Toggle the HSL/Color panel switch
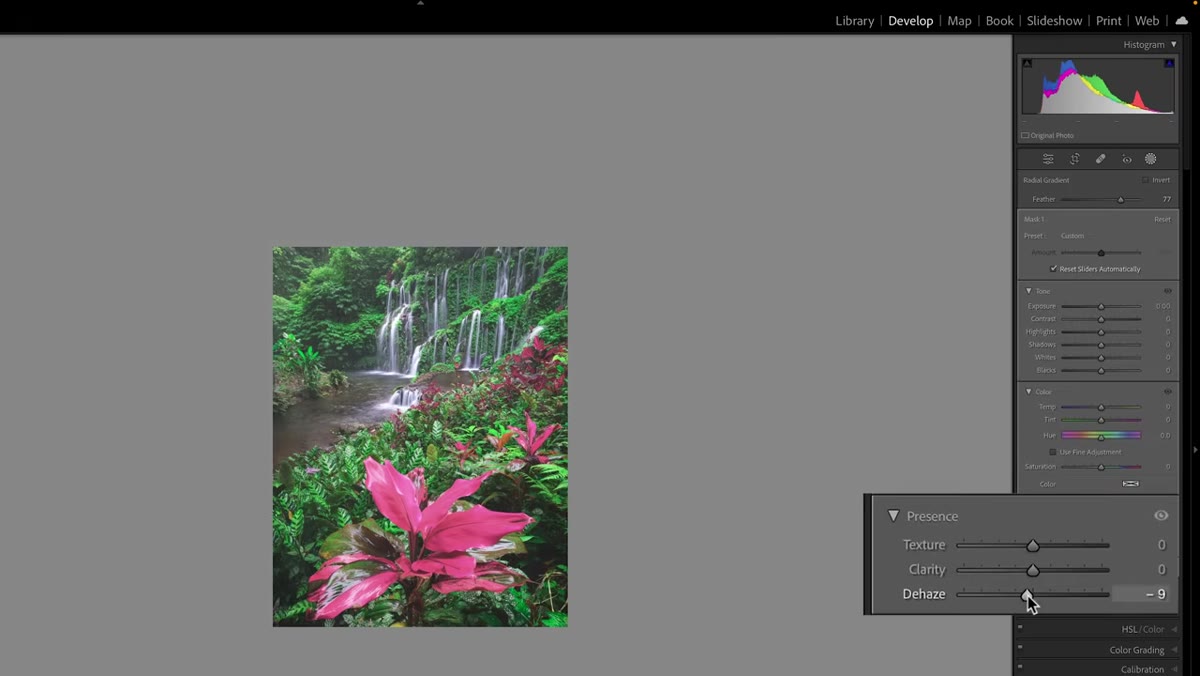The width and height of the screenshot is (1200, 676). [1020, 628]
